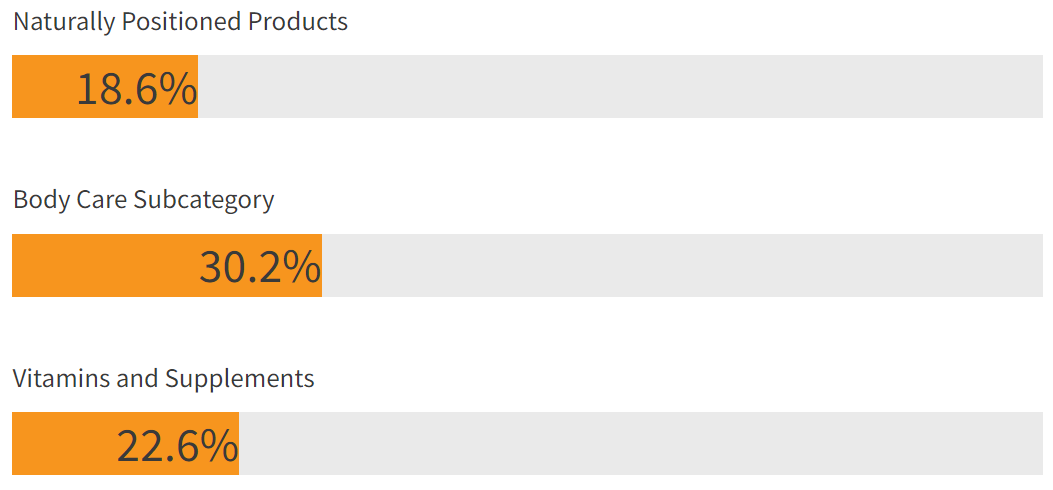Click the 18.6% value text
The image size is (1053, 490).
pos(137,89)
